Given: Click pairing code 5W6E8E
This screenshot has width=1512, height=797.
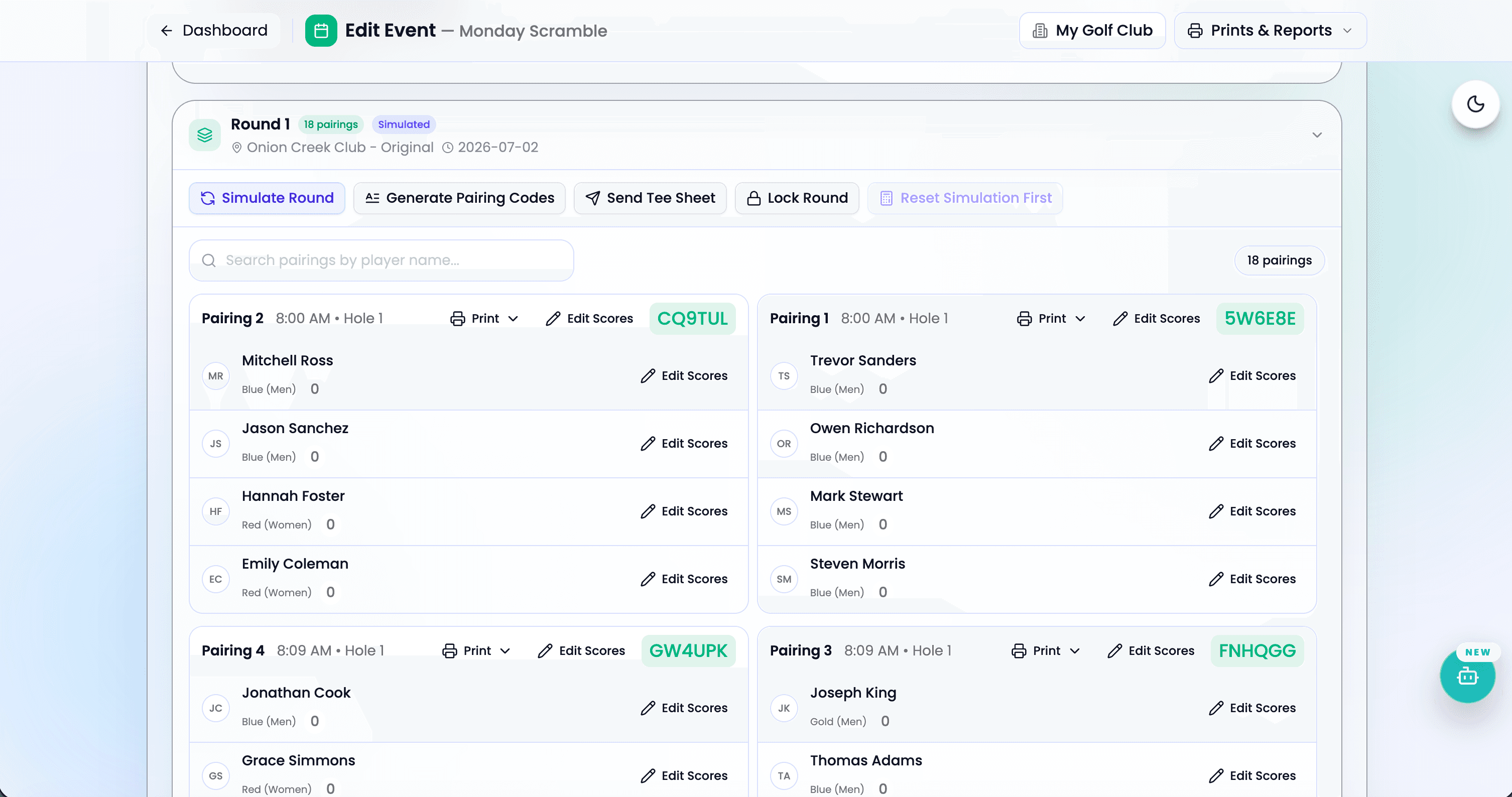Looking at the screenshot, I should tap(1260, 318).
